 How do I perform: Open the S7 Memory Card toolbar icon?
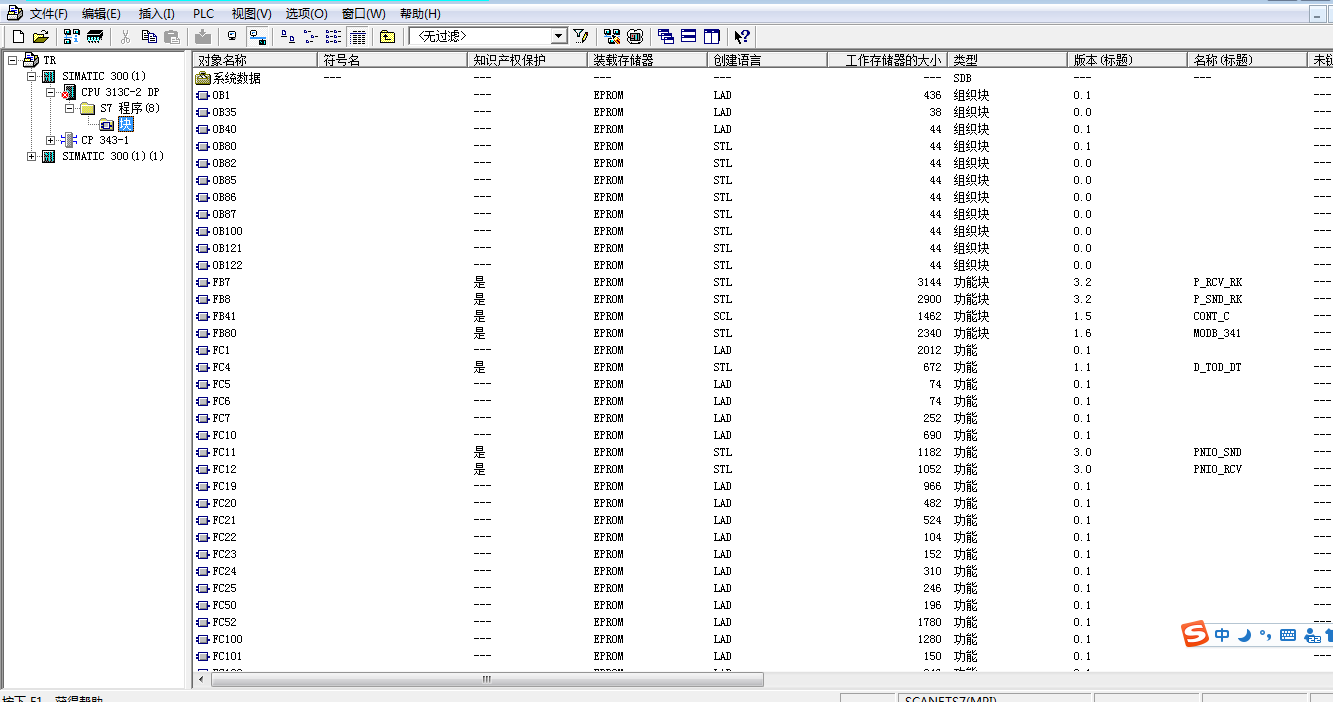pyautogui.click(x=95, y=36)
